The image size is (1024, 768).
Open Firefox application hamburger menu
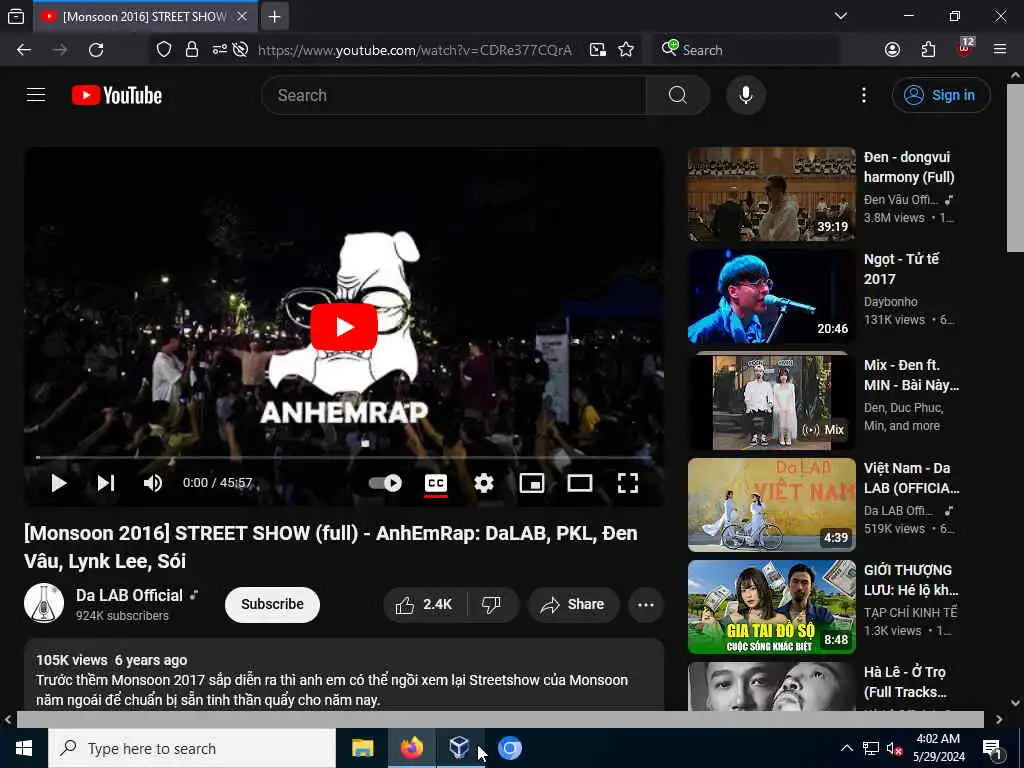click(1000, 50)
